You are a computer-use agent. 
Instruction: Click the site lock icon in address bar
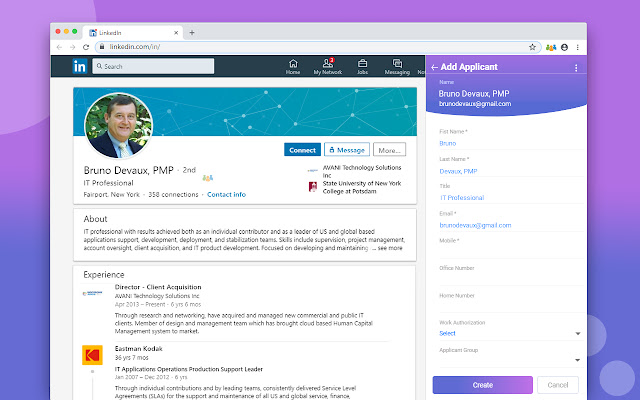(102, 47)
